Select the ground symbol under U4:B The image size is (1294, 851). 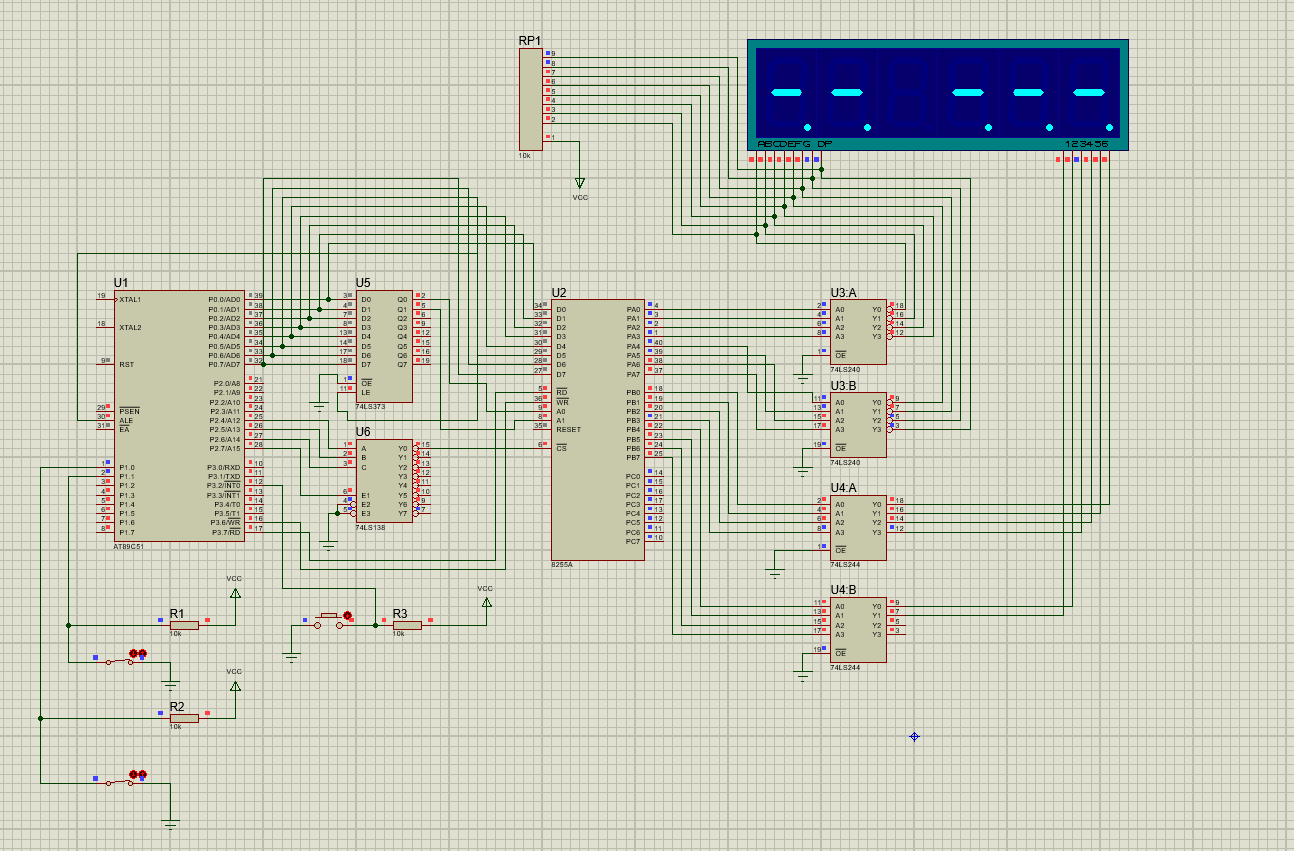pyautogui.click(x=802, y=676)
